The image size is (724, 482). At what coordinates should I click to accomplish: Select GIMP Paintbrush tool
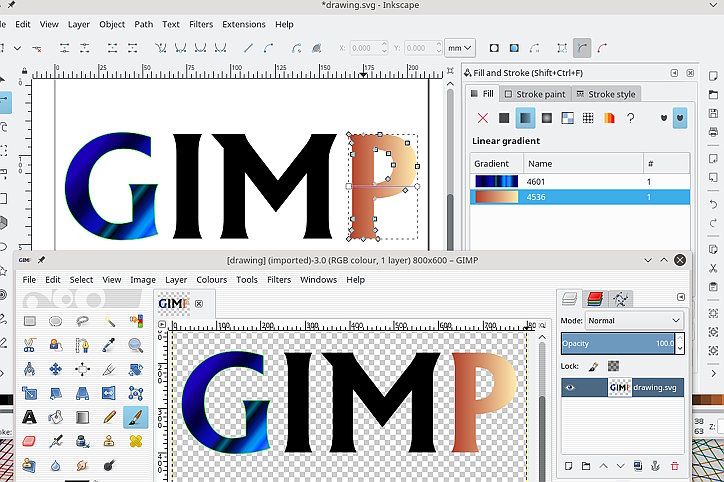click(136, 417)
